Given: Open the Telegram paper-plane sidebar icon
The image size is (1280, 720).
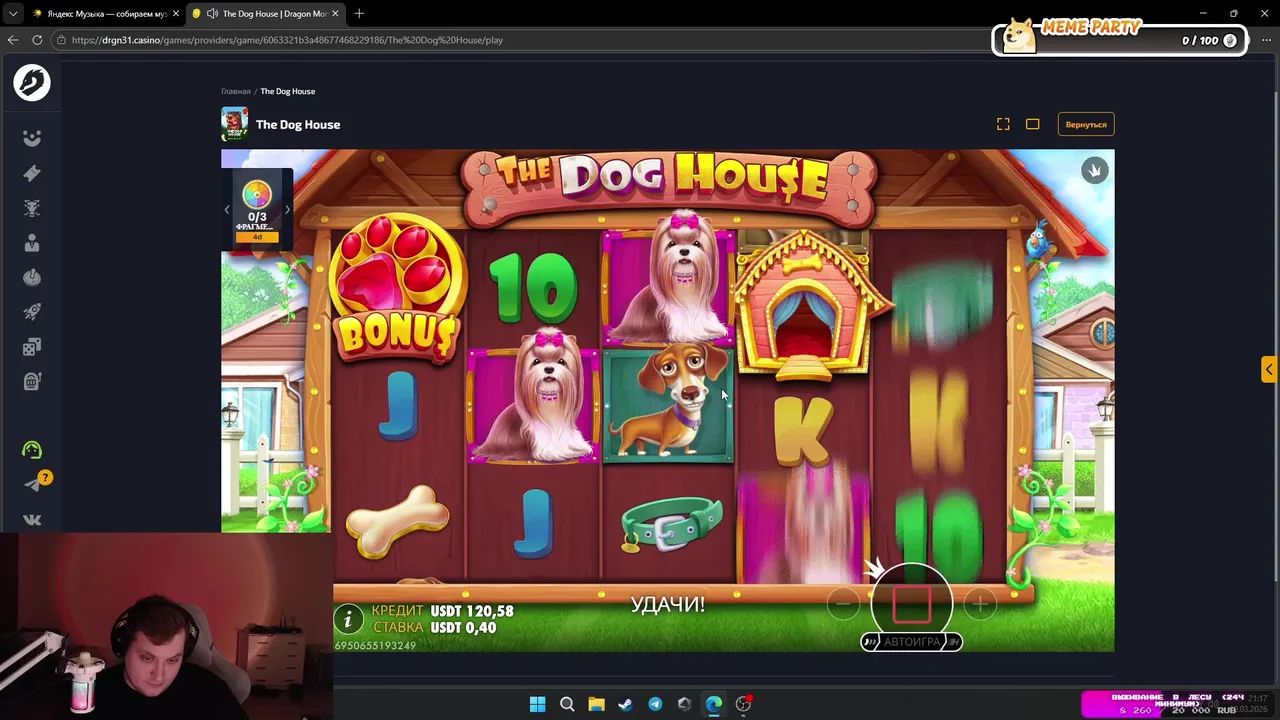Looking at the screenshot, I should 32,485.
